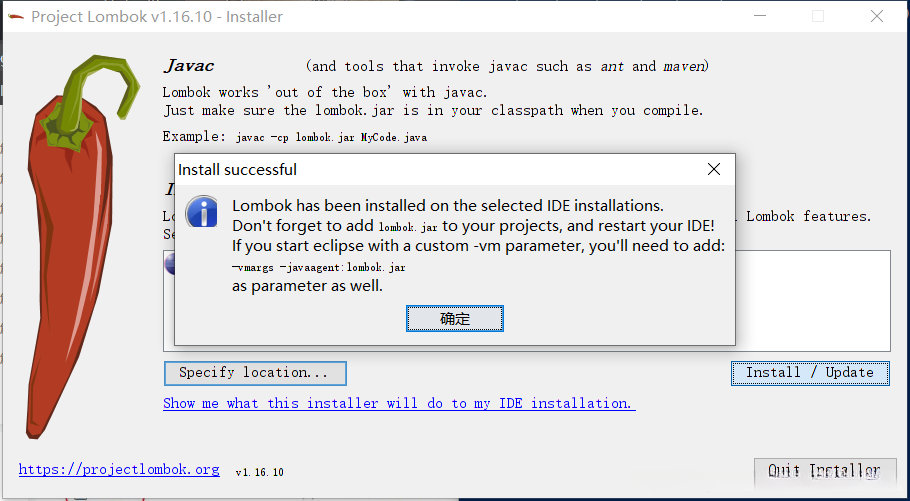Viewport: 910px width, 501px height.
Task: Close the Install successful dialog
Action: point(714,169)
